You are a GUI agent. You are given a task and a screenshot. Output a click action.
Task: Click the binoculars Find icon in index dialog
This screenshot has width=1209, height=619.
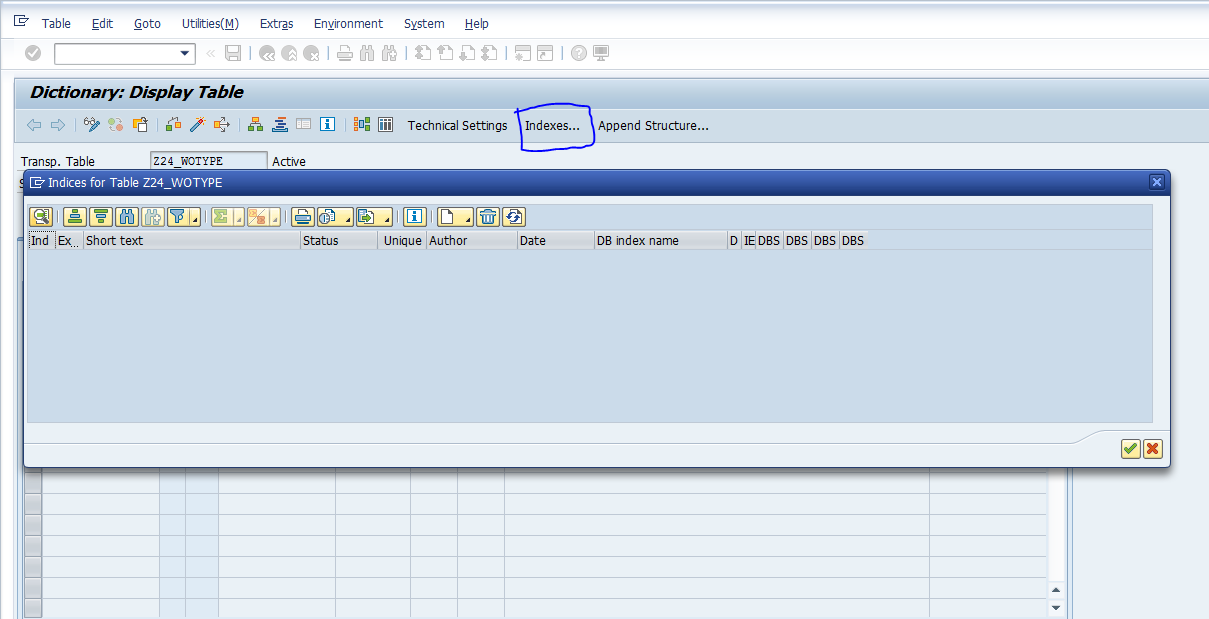pyautogui.click(x=127, y=217)
